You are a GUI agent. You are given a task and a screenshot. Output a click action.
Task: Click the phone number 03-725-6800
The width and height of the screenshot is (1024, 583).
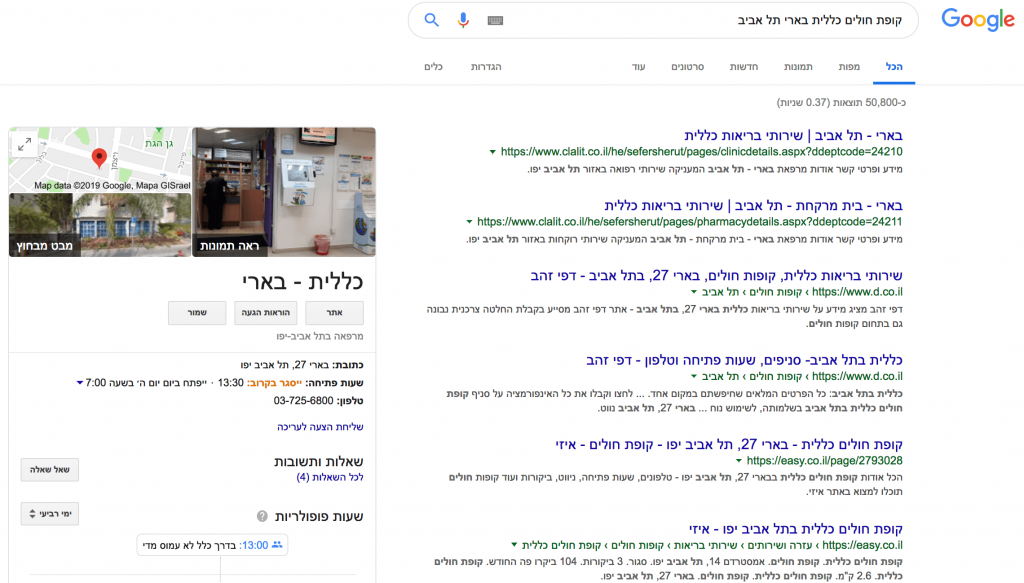click(x=304, y=400)
